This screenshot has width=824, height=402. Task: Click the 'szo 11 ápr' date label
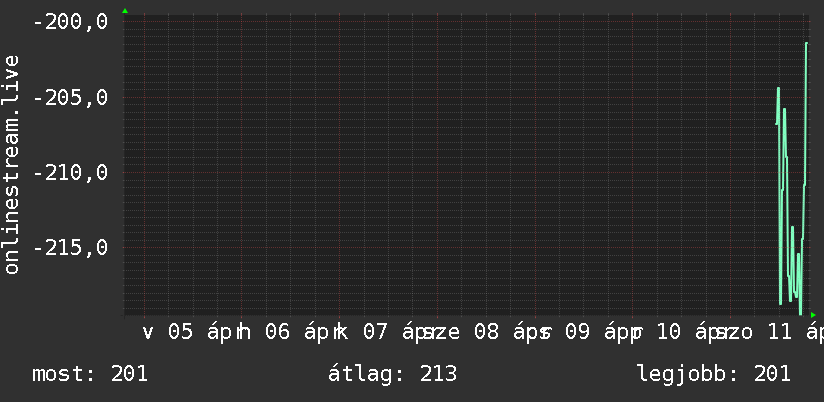(x=772, y=332)
